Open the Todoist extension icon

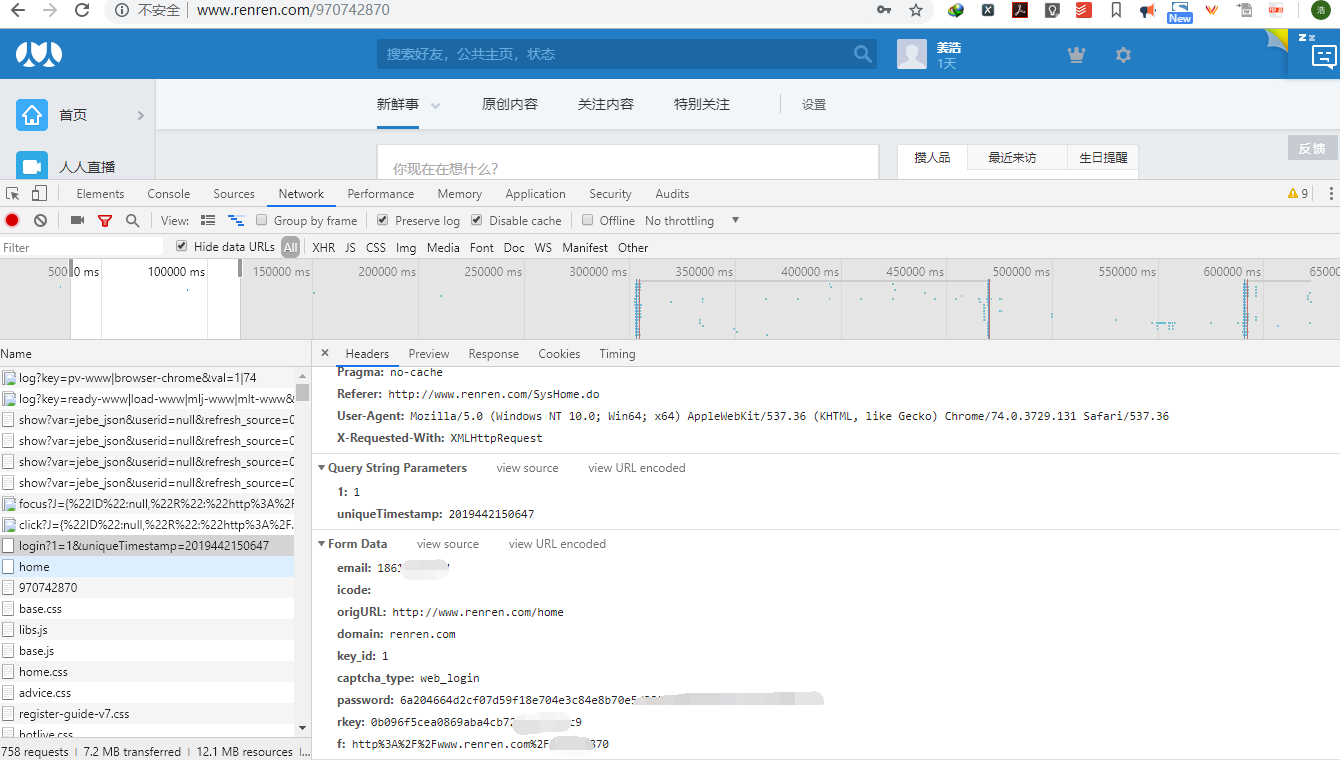[x=1084, y=10]
